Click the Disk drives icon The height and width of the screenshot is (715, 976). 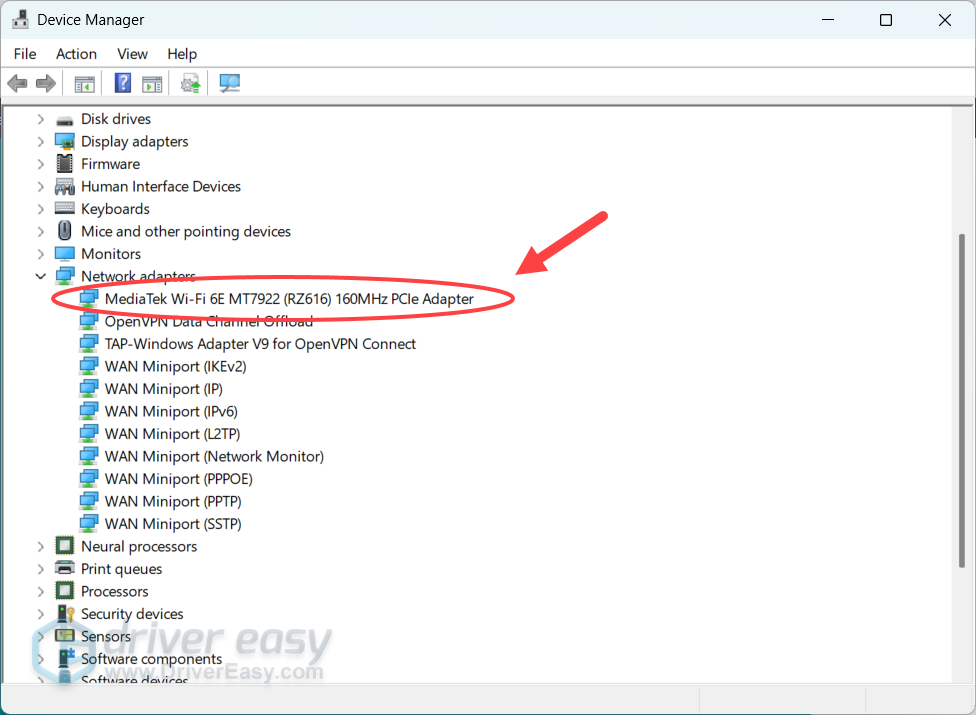[x=65, y=120]
